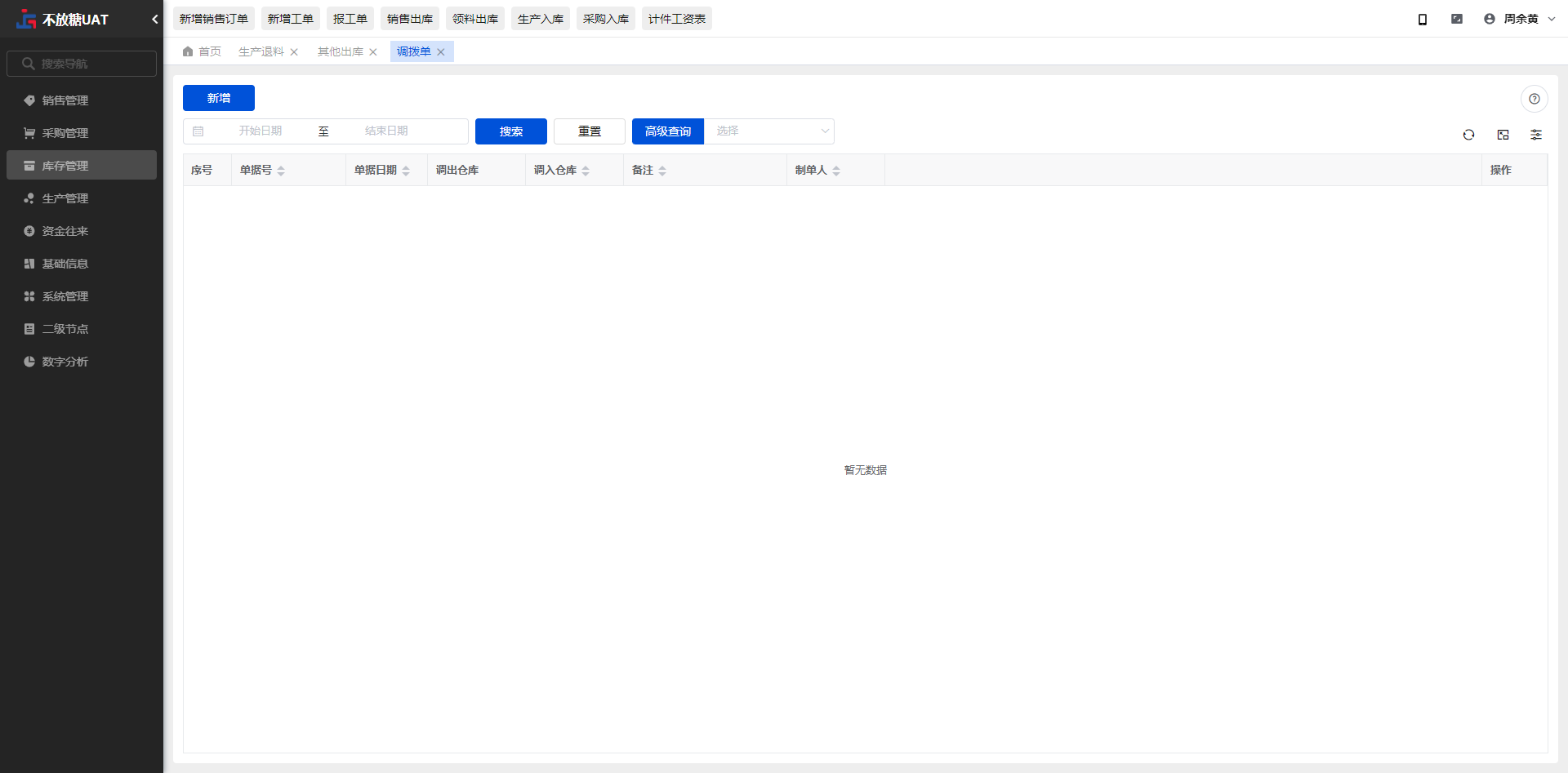Click the 领料出库 shortcut

475,19
